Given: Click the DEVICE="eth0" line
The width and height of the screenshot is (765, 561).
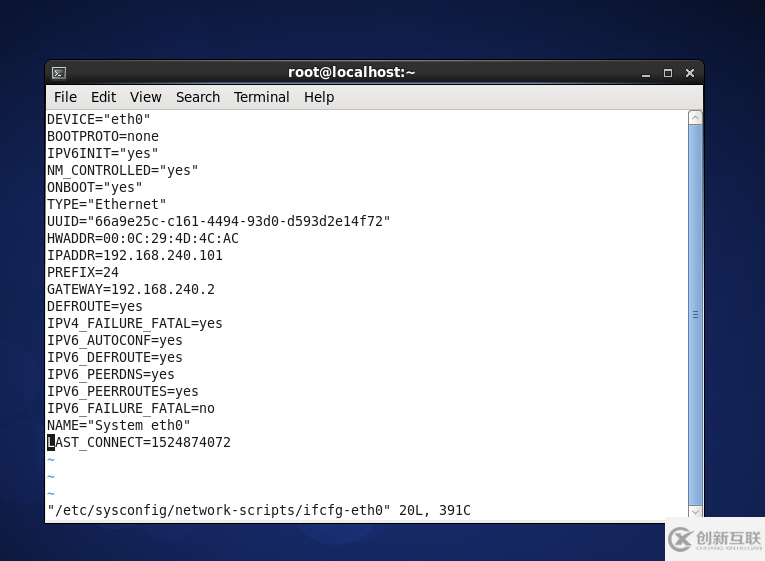Looking at the screenshot, I should coord(99,120).
